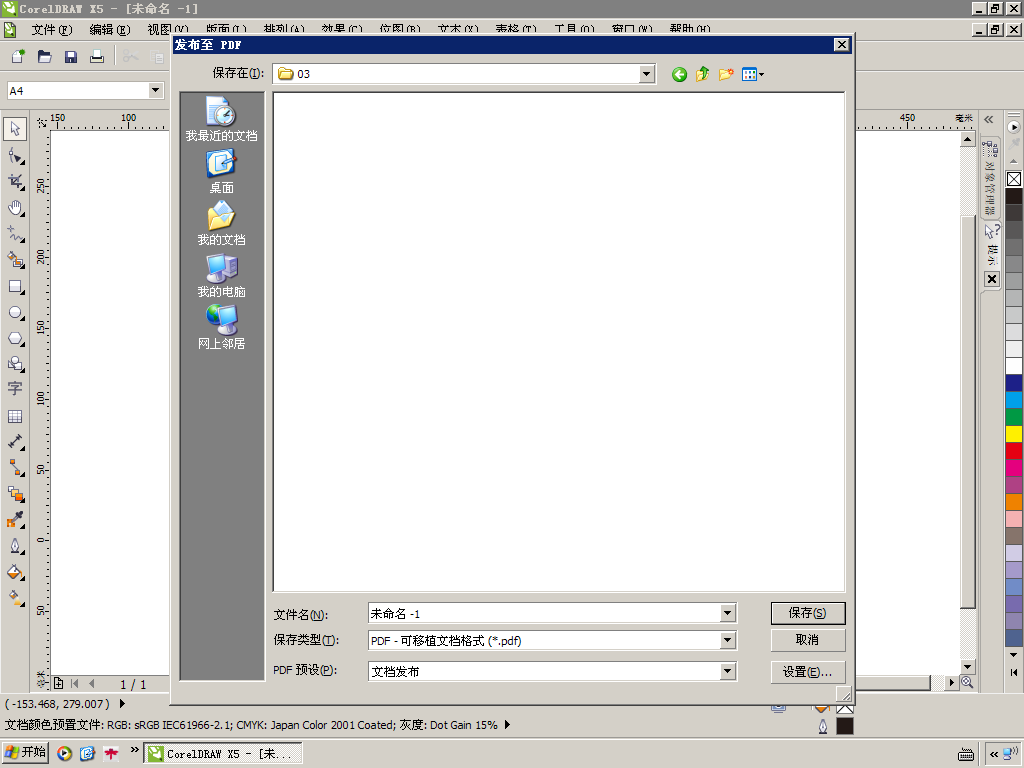
Task: Select the Fill bucket tool
Action: click(x=16, y=572)
